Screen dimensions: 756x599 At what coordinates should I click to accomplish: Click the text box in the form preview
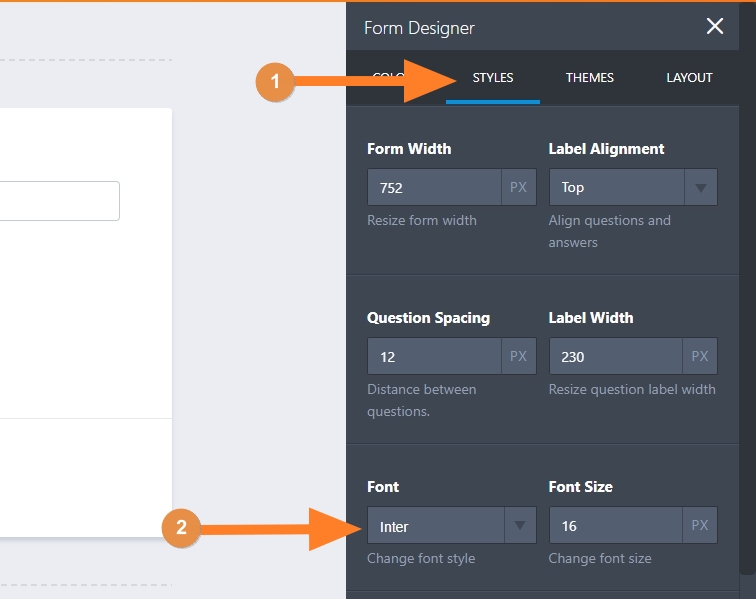pyautogui.click(x=60, y=201)
